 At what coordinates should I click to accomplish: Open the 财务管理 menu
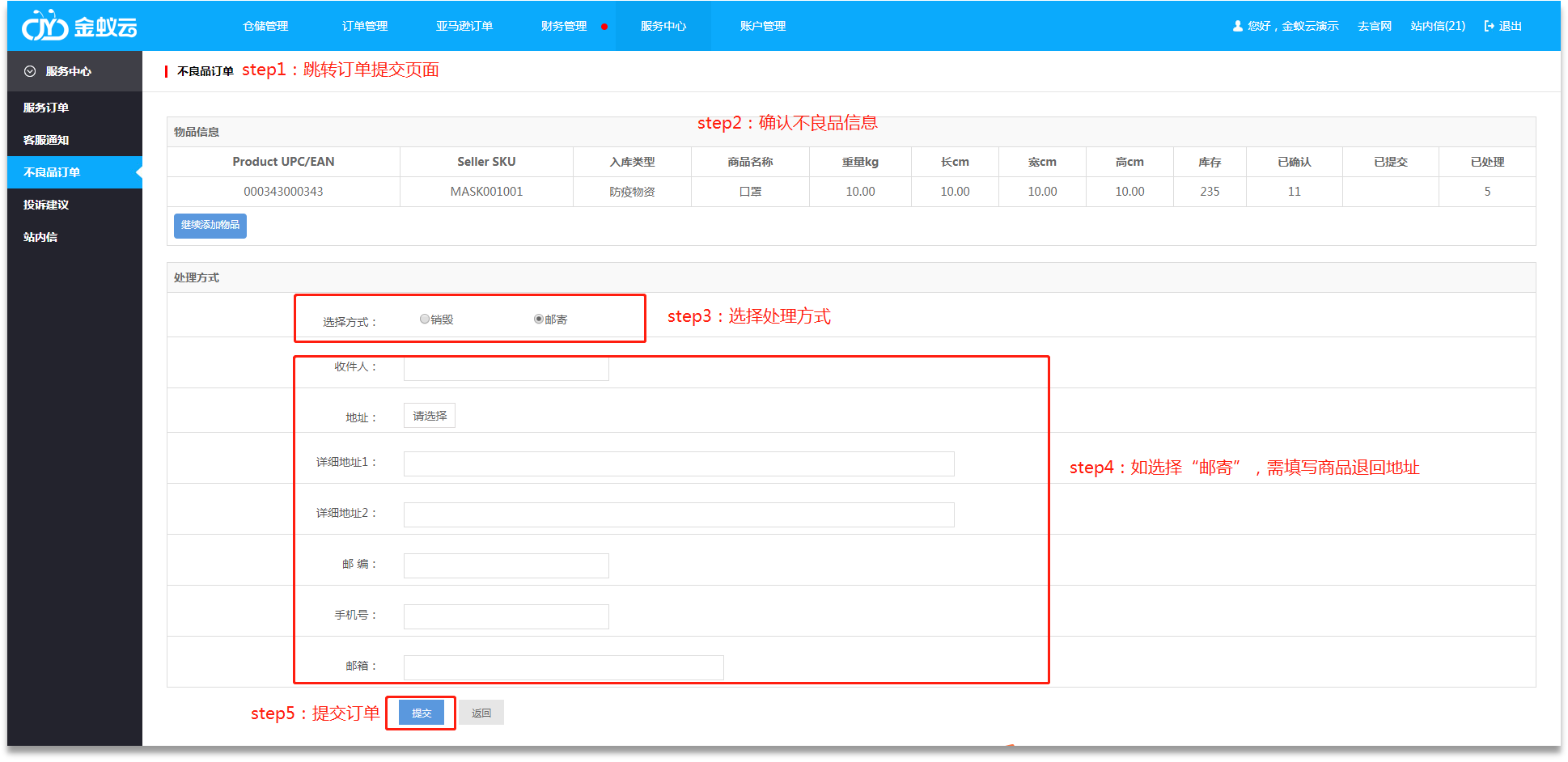pos(564,26)
